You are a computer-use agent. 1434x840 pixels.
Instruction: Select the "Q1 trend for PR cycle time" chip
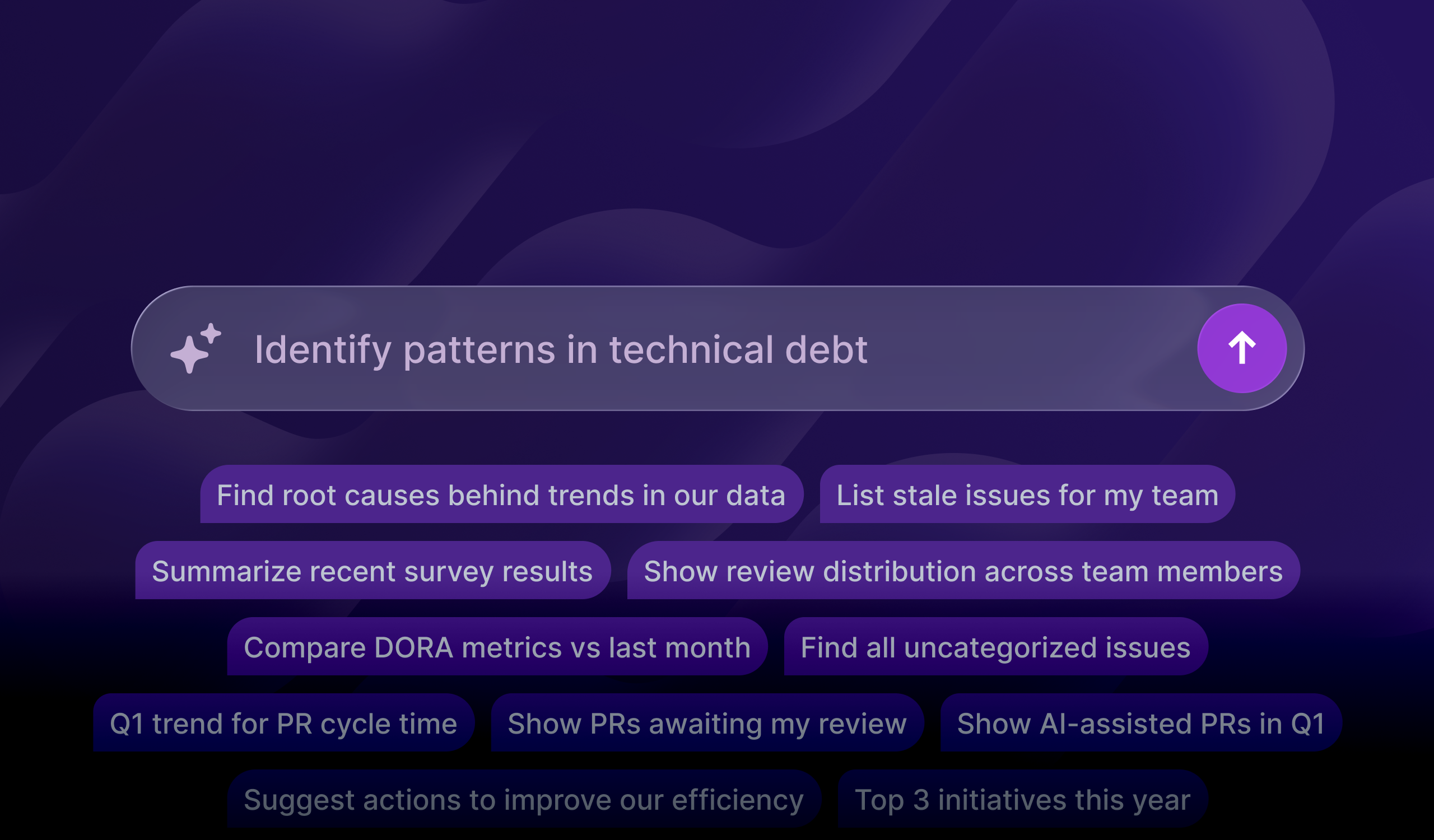(283, 724)
